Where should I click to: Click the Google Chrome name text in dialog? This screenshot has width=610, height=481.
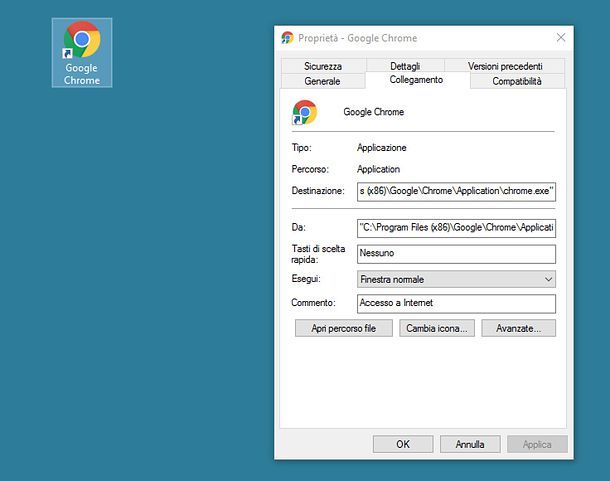[x=373, y=112]
